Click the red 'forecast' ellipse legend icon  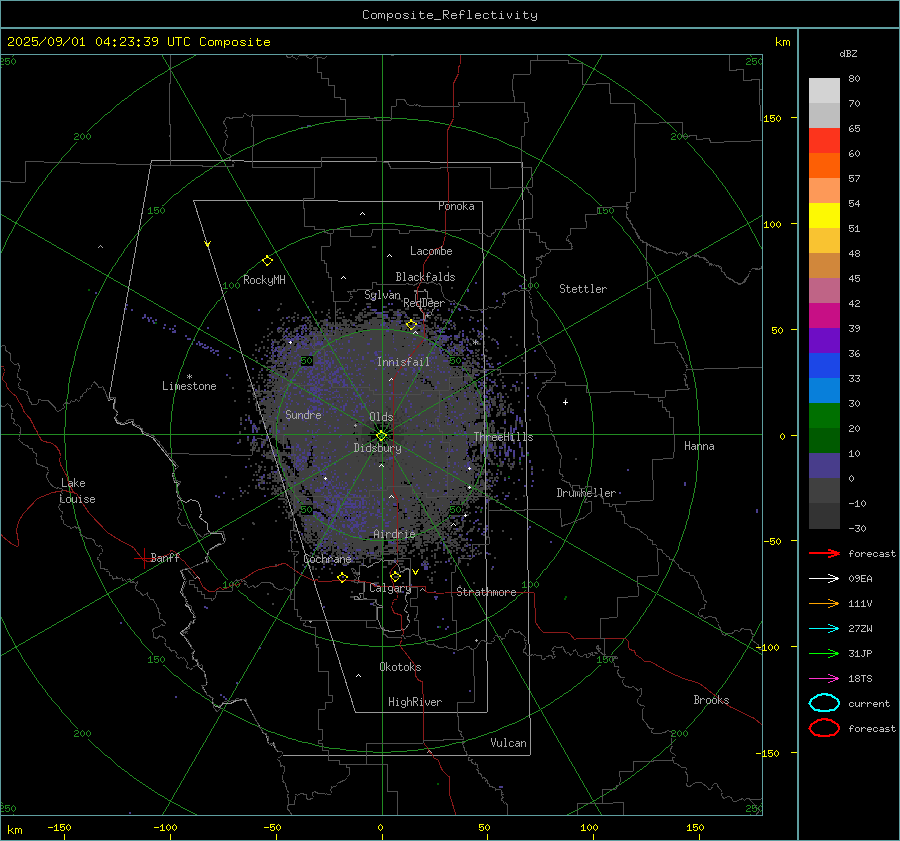coord(824,728)
